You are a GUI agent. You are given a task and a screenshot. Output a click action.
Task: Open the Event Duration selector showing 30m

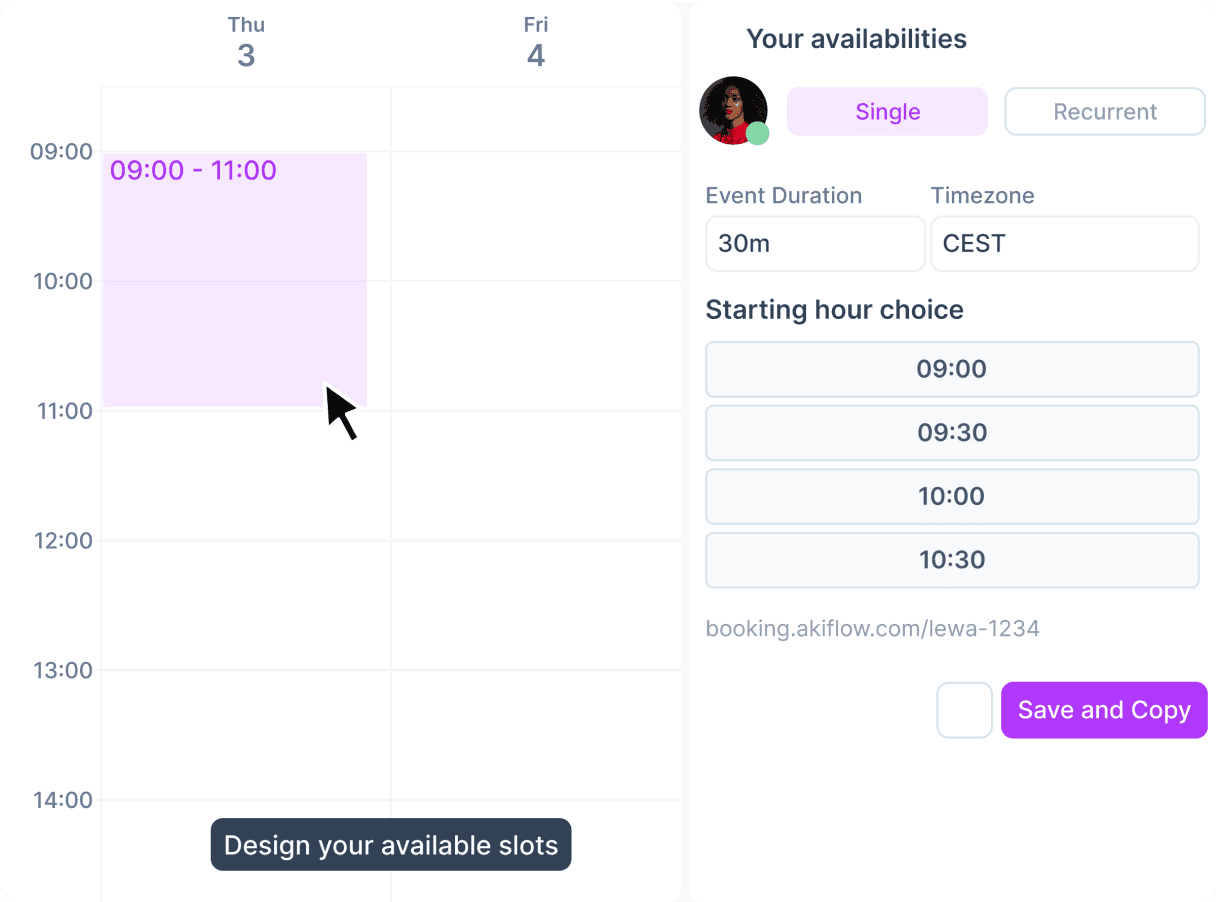(815, 243)
